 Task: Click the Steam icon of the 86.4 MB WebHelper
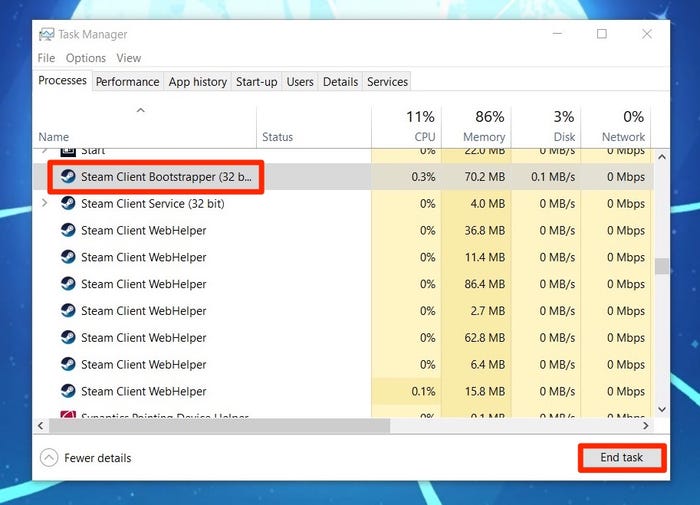(x=68, y=284)
